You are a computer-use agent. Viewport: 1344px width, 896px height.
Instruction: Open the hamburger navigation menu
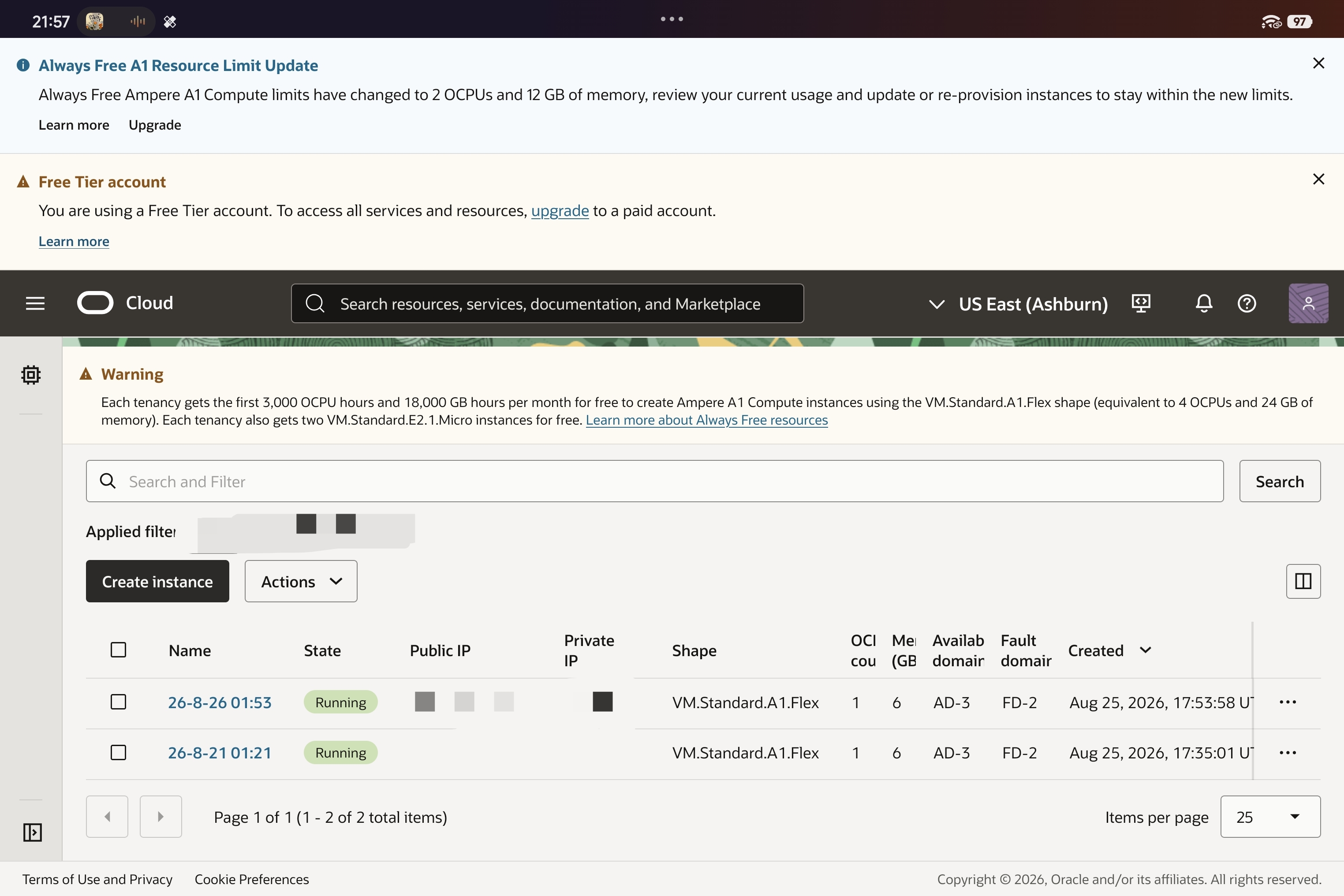(35, 303)
